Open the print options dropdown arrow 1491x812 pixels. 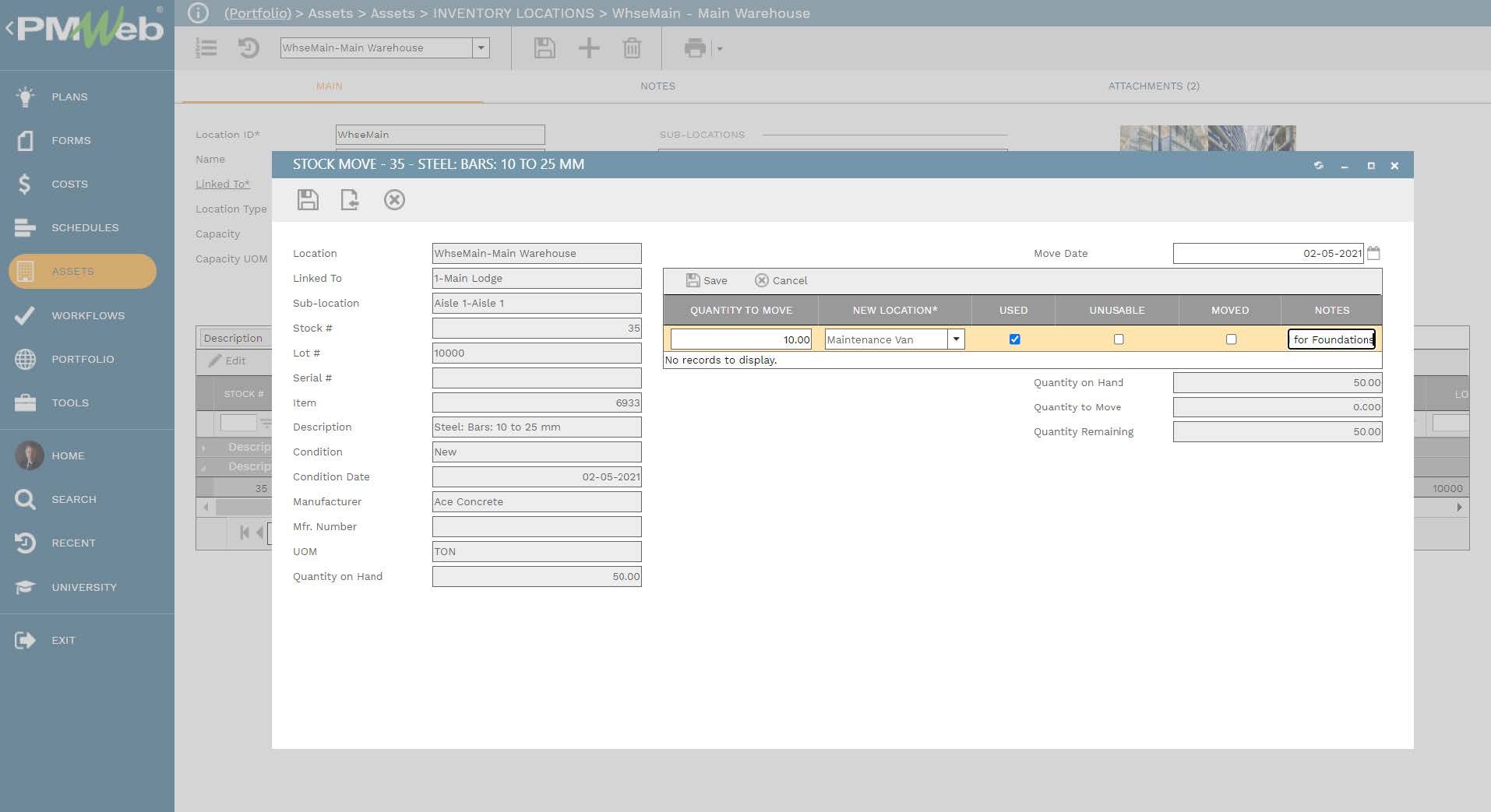(x=720, y=49)
